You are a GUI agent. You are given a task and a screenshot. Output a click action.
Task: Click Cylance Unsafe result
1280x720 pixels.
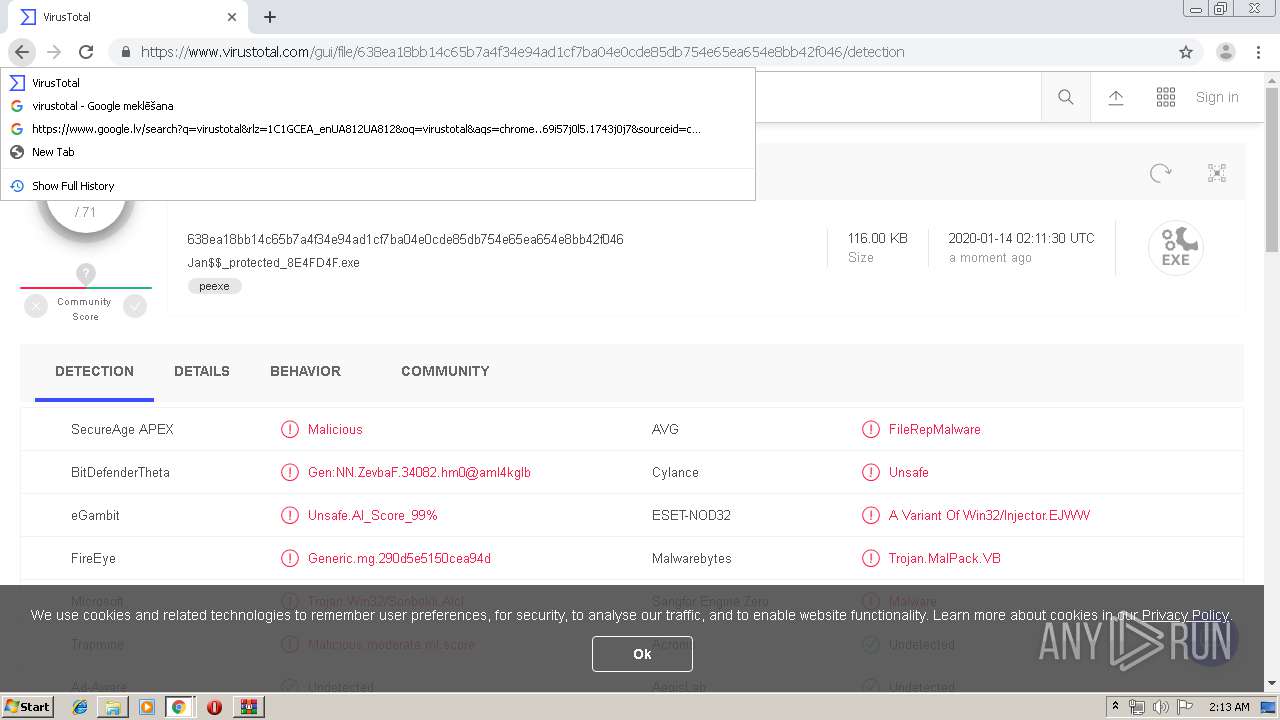pyautogui.click(x=908, y=472)
